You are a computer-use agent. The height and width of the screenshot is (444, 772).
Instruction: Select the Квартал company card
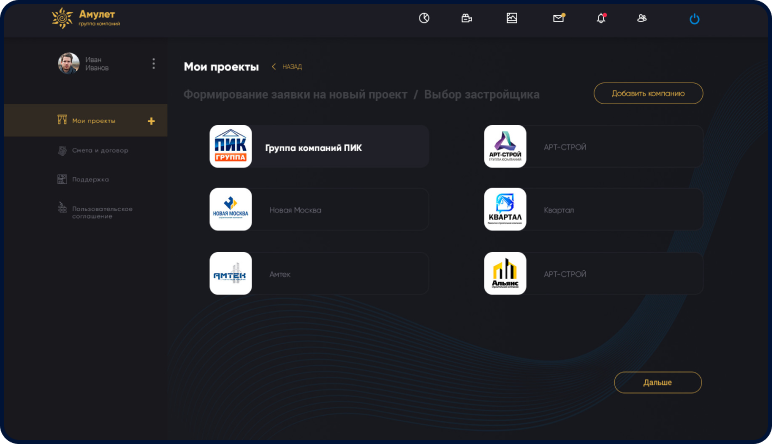pyautogui.click(x=593, y=209)
